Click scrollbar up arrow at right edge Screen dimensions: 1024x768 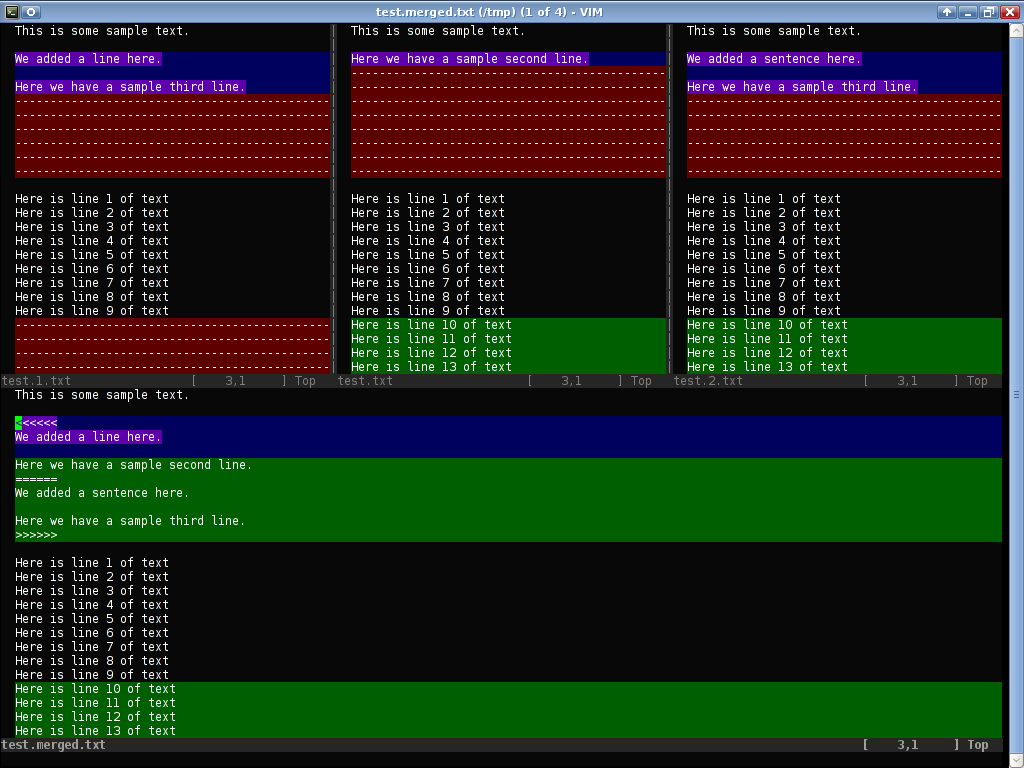1016,31
